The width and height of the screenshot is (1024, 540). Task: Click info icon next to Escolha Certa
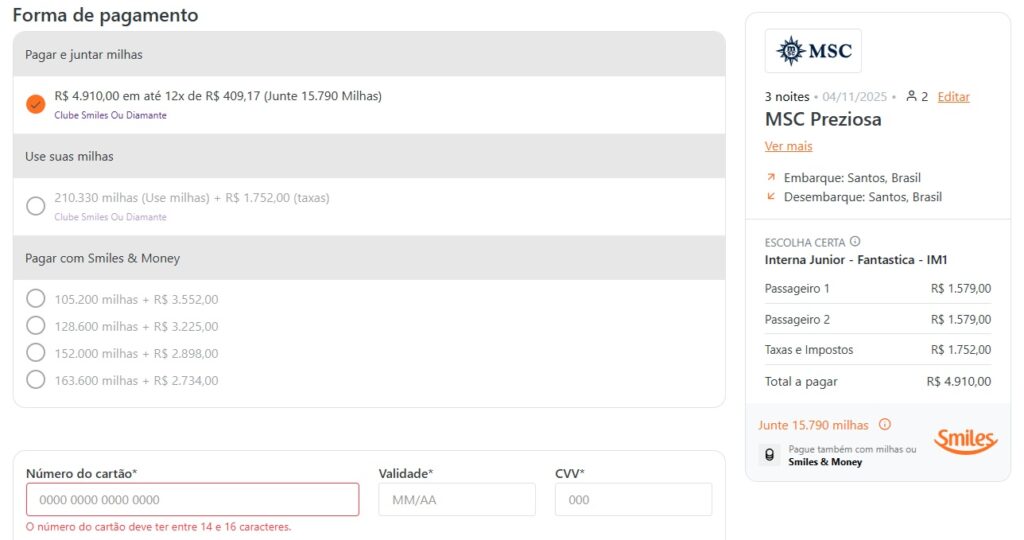tap(855, 242)
